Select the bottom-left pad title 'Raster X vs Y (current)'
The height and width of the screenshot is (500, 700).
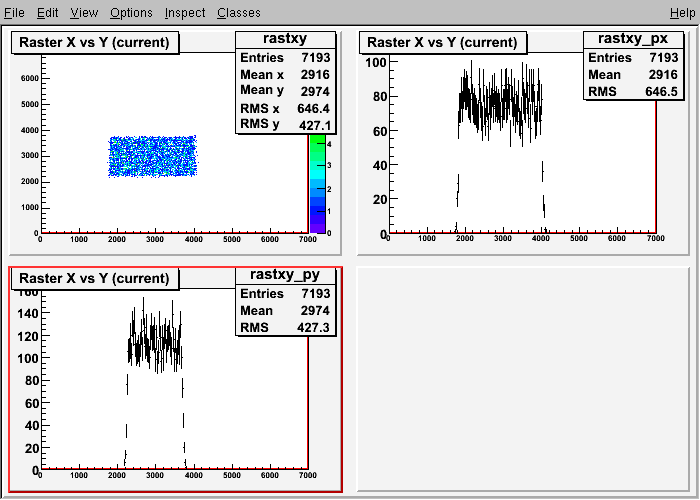[x=95, y=278]
